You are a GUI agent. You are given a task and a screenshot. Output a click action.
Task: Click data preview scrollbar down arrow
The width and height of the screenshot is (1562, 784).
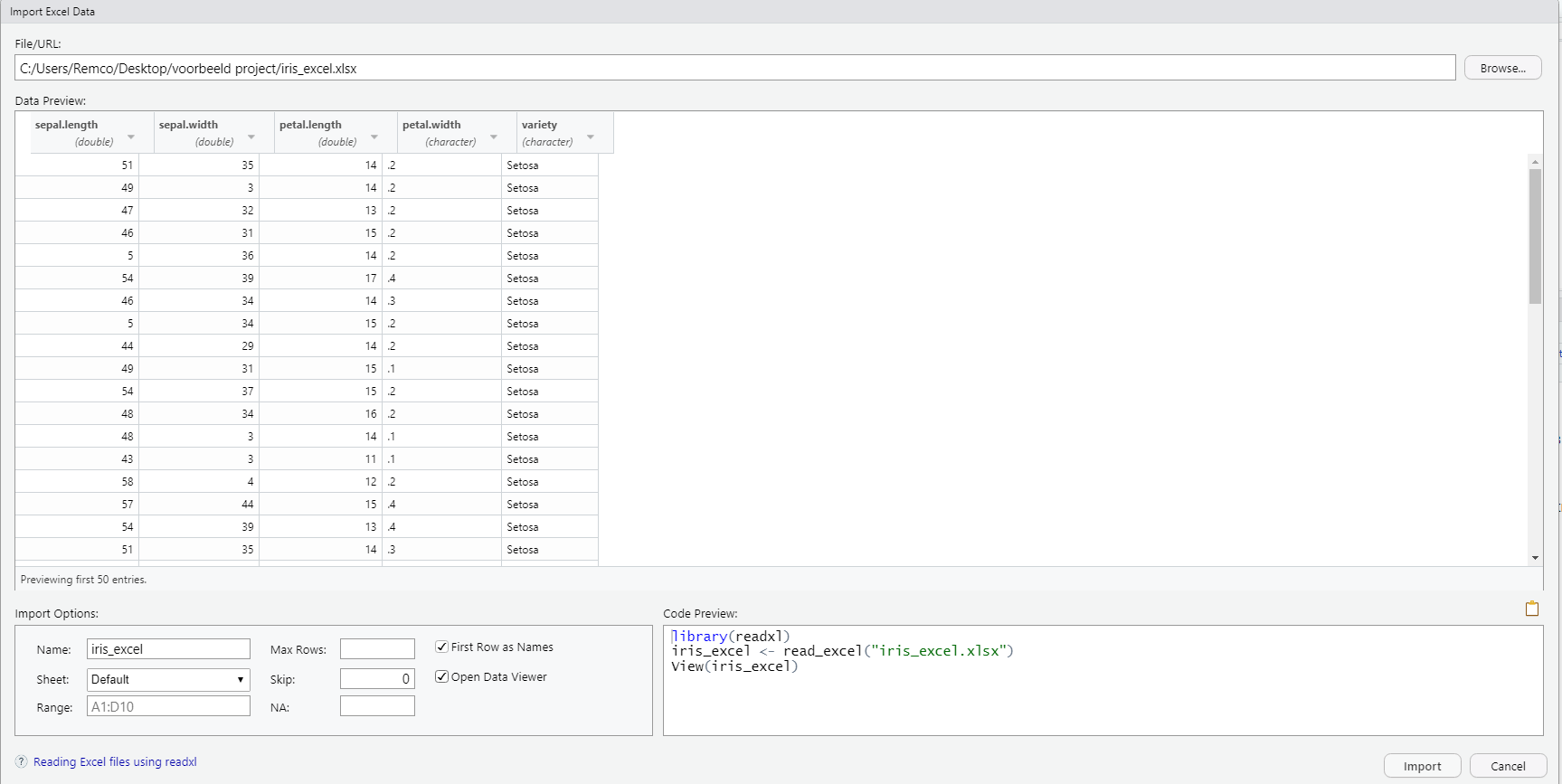coord(1535,558)
